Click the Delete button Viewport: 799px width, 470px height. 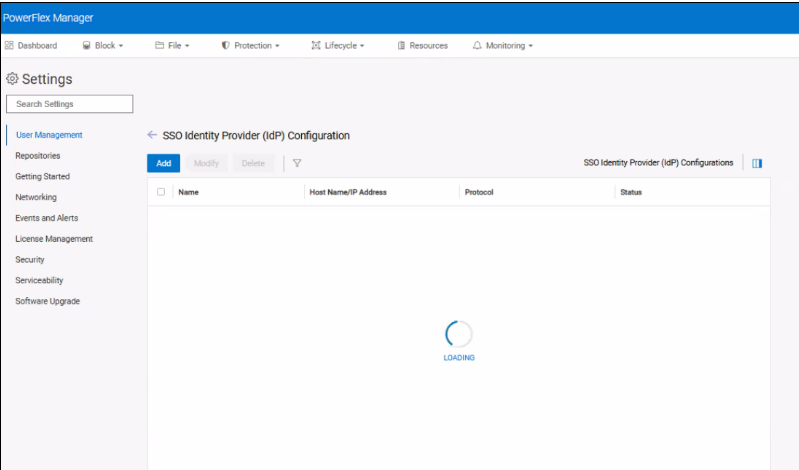[x=253, y=163]
